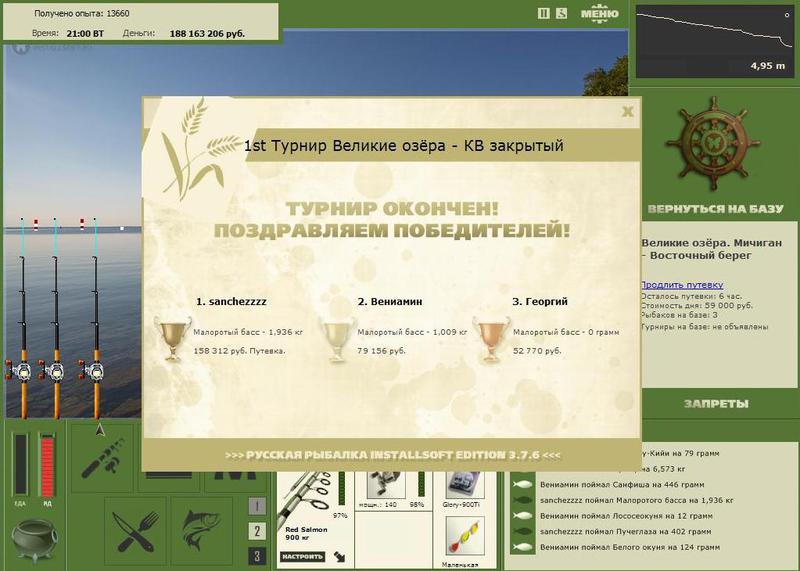Click the red ЯД level bar
800x571 pixels.
47,464
